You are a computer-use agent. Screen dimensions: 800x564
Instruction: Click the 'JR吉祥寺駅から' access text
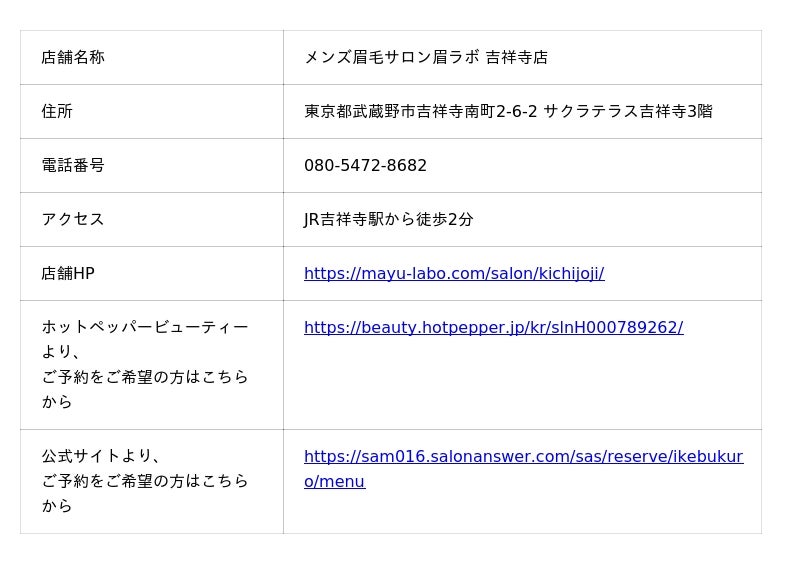pyautogui.click(x=360, y=219)
